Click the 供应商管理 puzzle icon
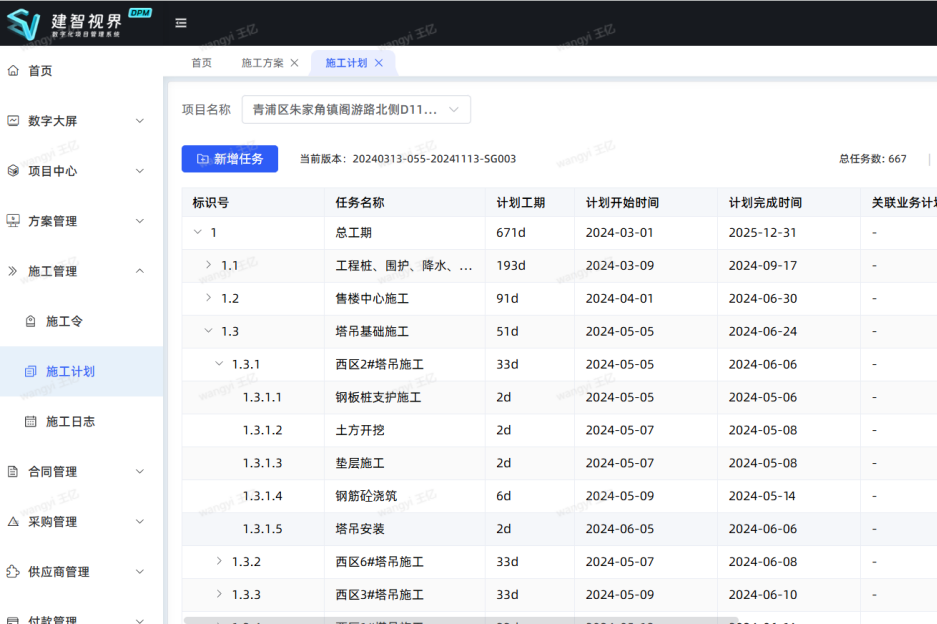937x624 pixels. pos(13,572)
